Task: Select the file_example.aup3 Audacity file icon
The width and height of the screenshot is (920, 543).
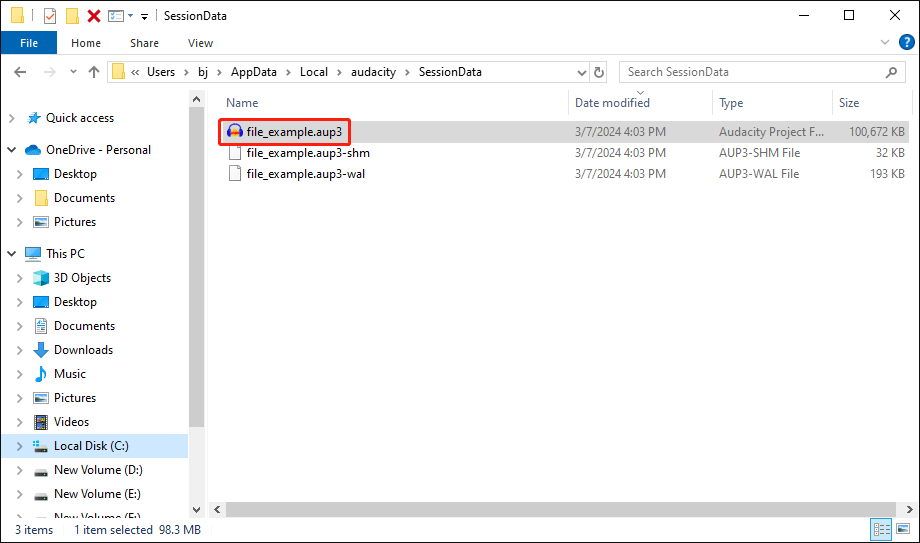Action: (x=235, y=131)
